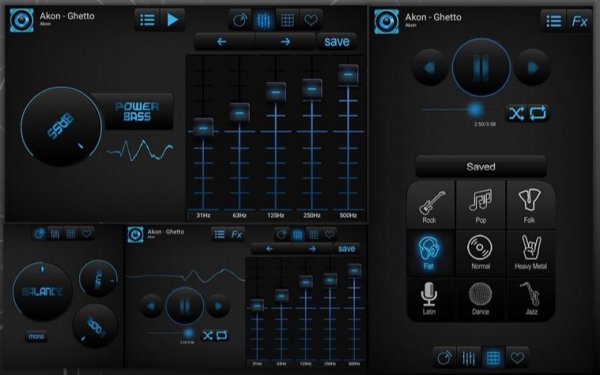Click grid tab icon above the Balance knob
This screenshot has height=375, width=600.
(x=71, y=233)
